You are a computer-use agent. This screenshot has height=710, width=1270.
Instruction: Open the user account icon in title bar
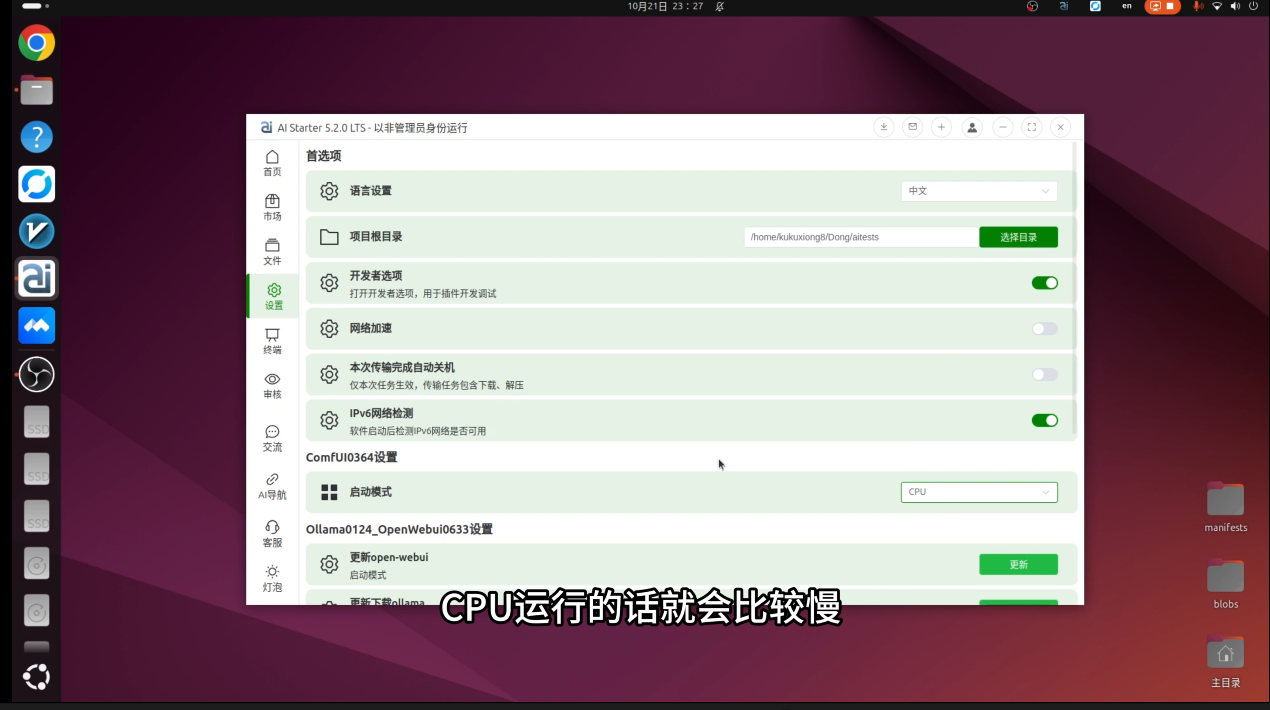click(x=972, y=127)
